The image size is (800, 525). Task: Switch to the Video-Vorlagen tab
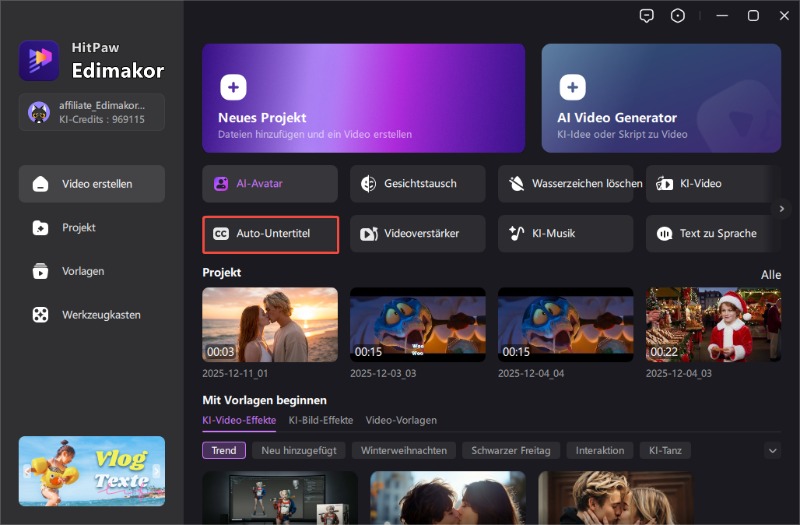[x=401, y=420]
